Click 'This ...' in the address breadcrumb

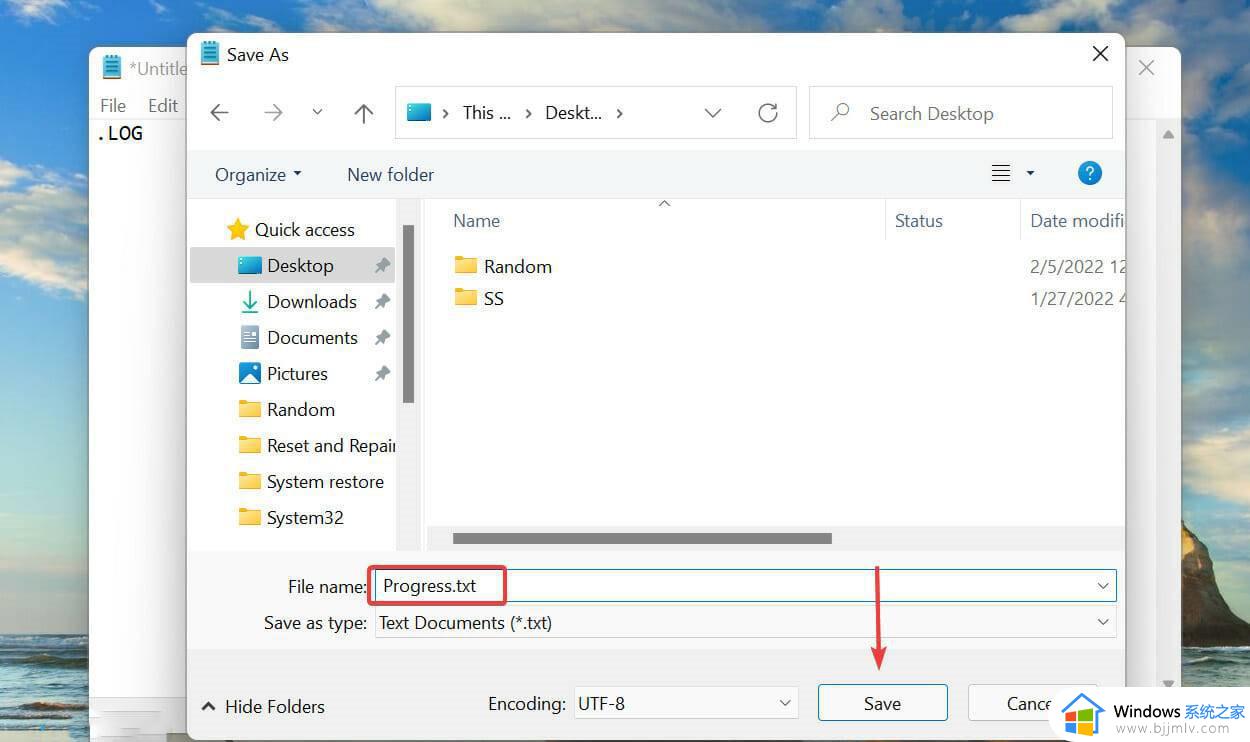(486, 113)
